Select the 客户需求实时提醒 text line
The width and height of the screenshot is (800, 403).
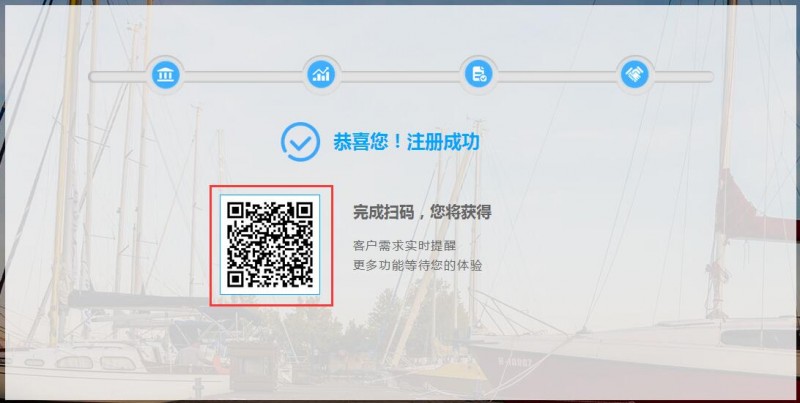404,245
